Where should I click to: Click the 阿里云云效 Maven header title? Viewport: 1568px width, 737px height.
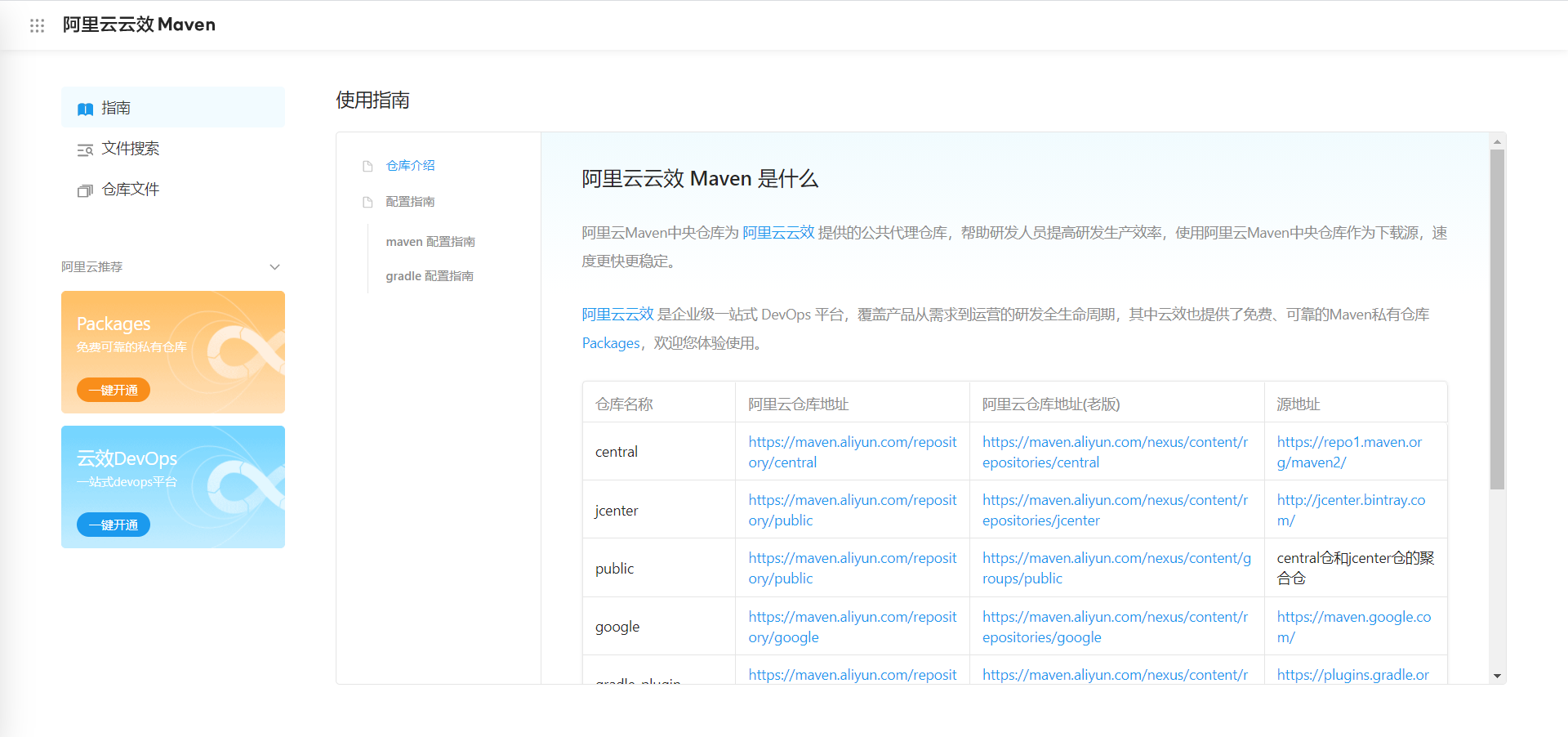point(139,25)
